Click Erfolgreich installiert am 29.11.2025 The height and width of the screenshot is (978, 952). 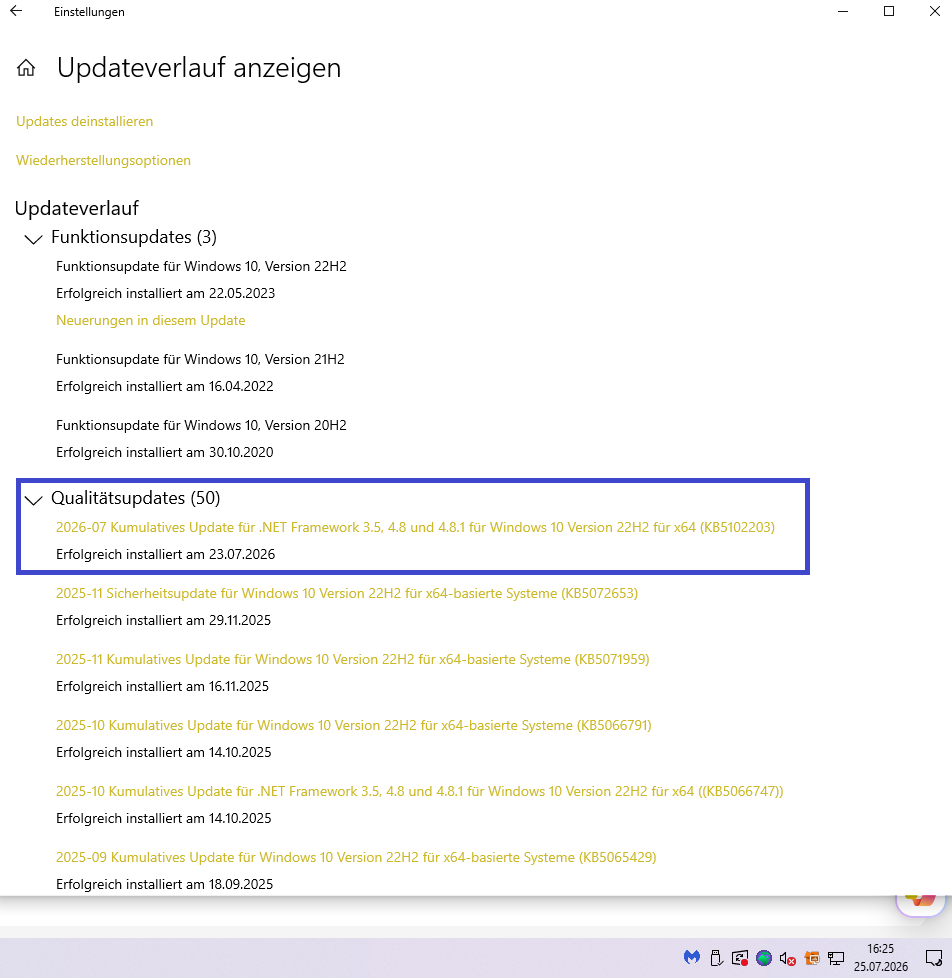pyautogui.click(x=163, y=621)
